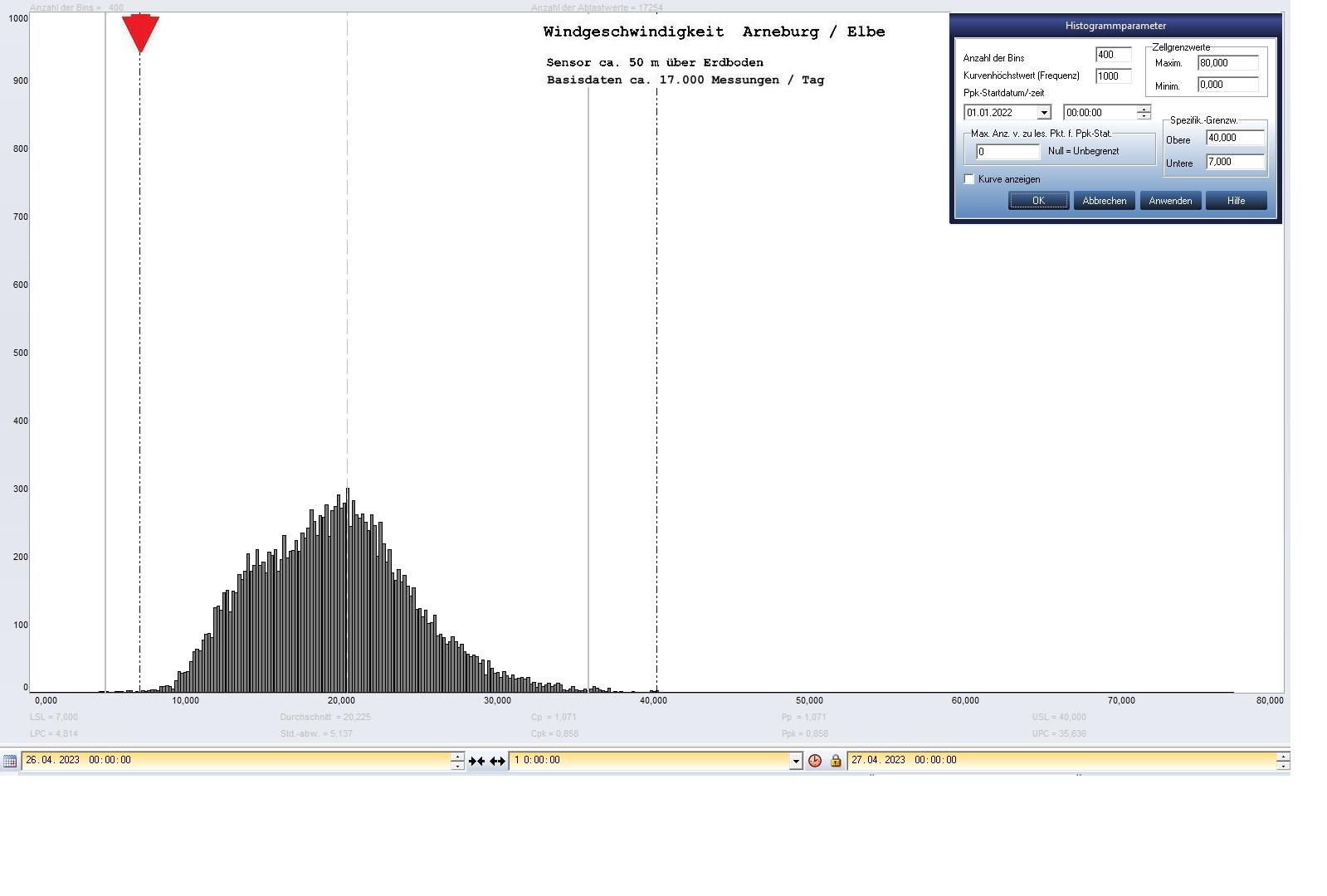Open Hilfe from the dialog
This screenshot has height=896, width=1327.
pos(1236,201)
